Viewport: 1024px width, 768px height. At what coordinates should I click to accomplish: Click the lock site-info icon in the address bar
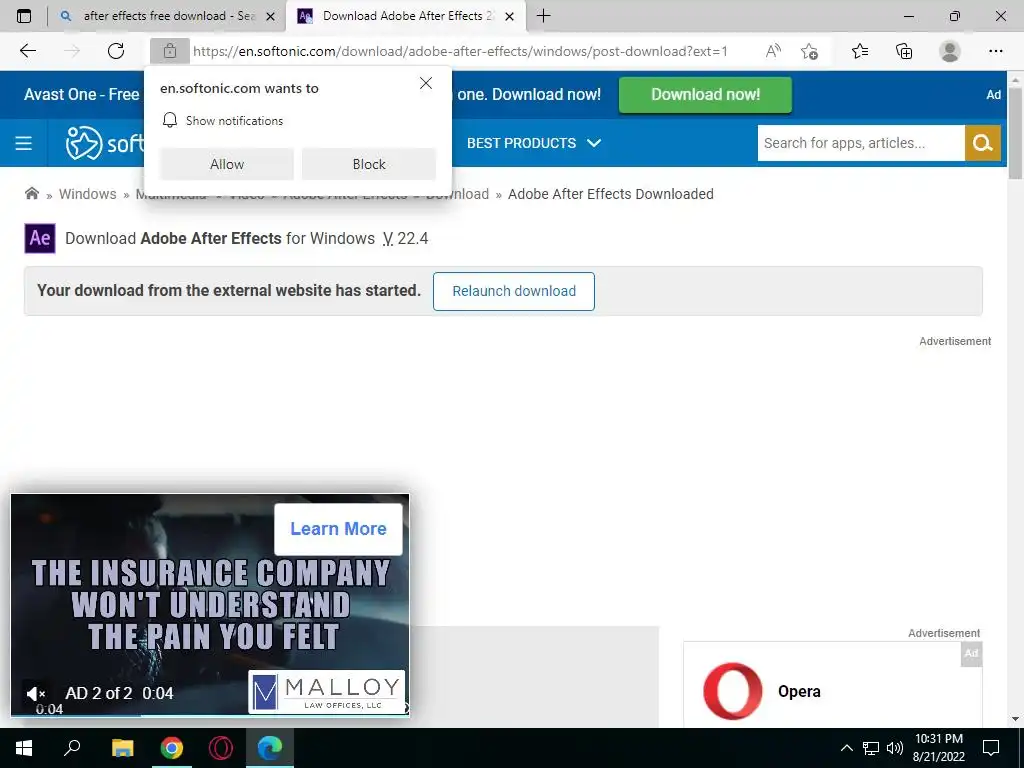(x=170, y=51)
